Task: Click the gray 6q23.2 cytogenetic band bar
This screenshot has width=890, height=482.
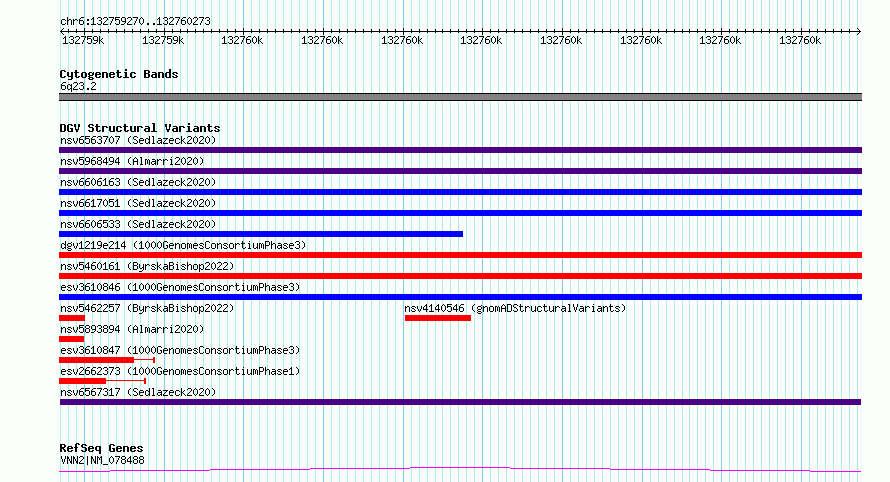Action: coord(460,97)
